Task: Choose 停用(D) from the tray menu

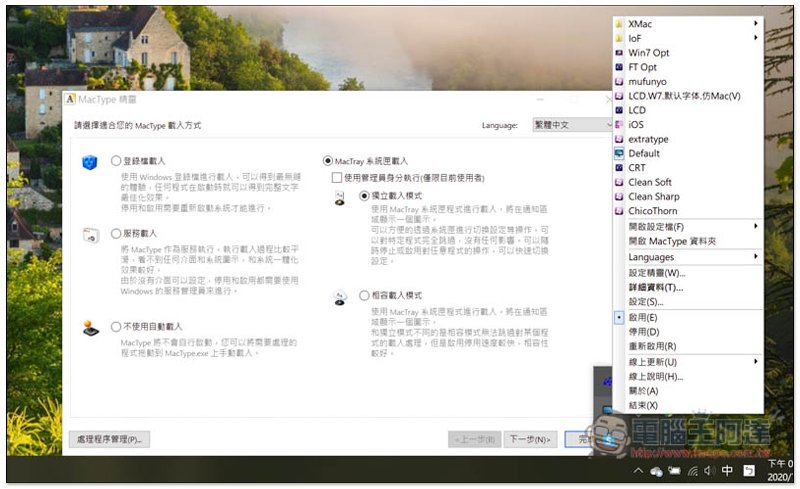Action: [643, 331]
